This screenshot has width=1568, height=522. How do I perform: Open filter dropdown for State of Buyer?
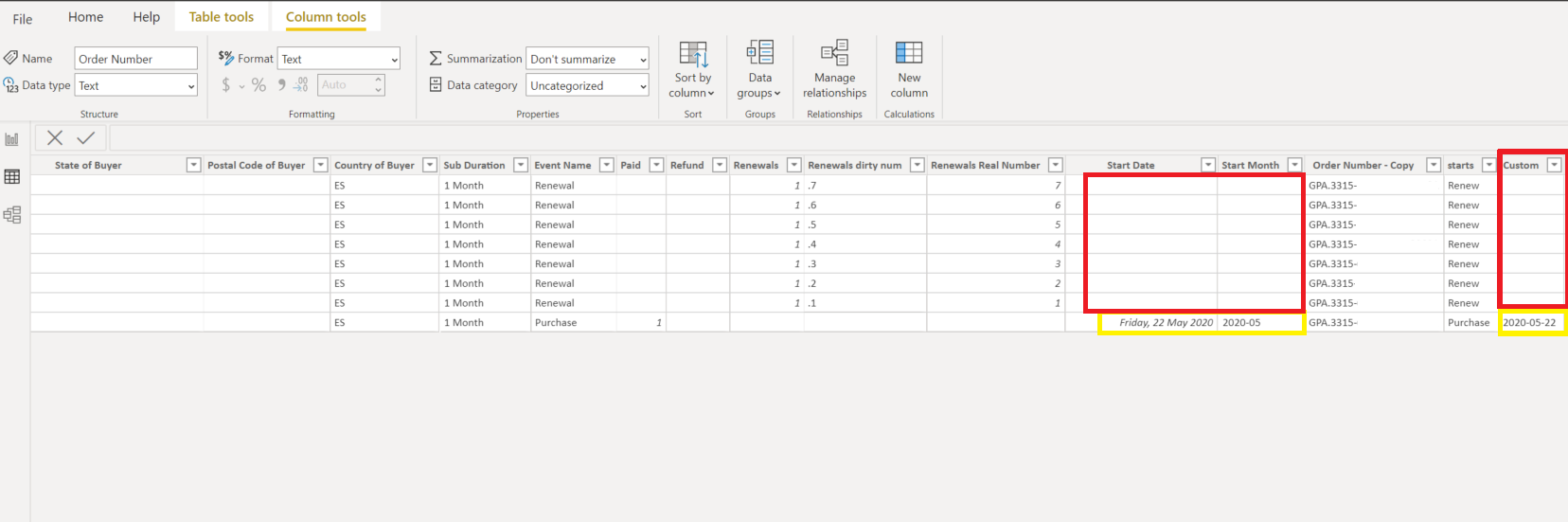(x=193, y=165)
